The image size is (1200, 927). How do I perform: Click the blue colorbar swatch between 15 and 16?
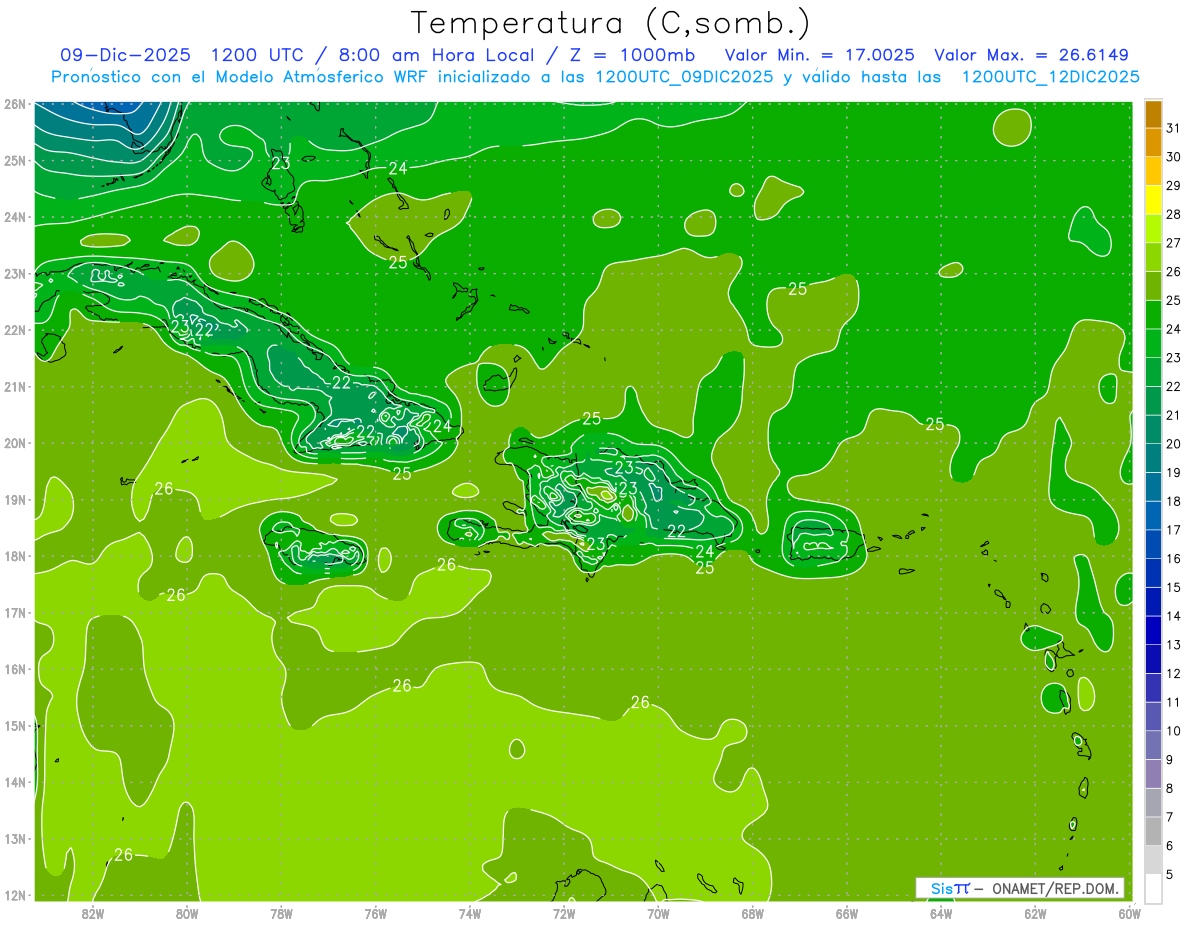1152,573
